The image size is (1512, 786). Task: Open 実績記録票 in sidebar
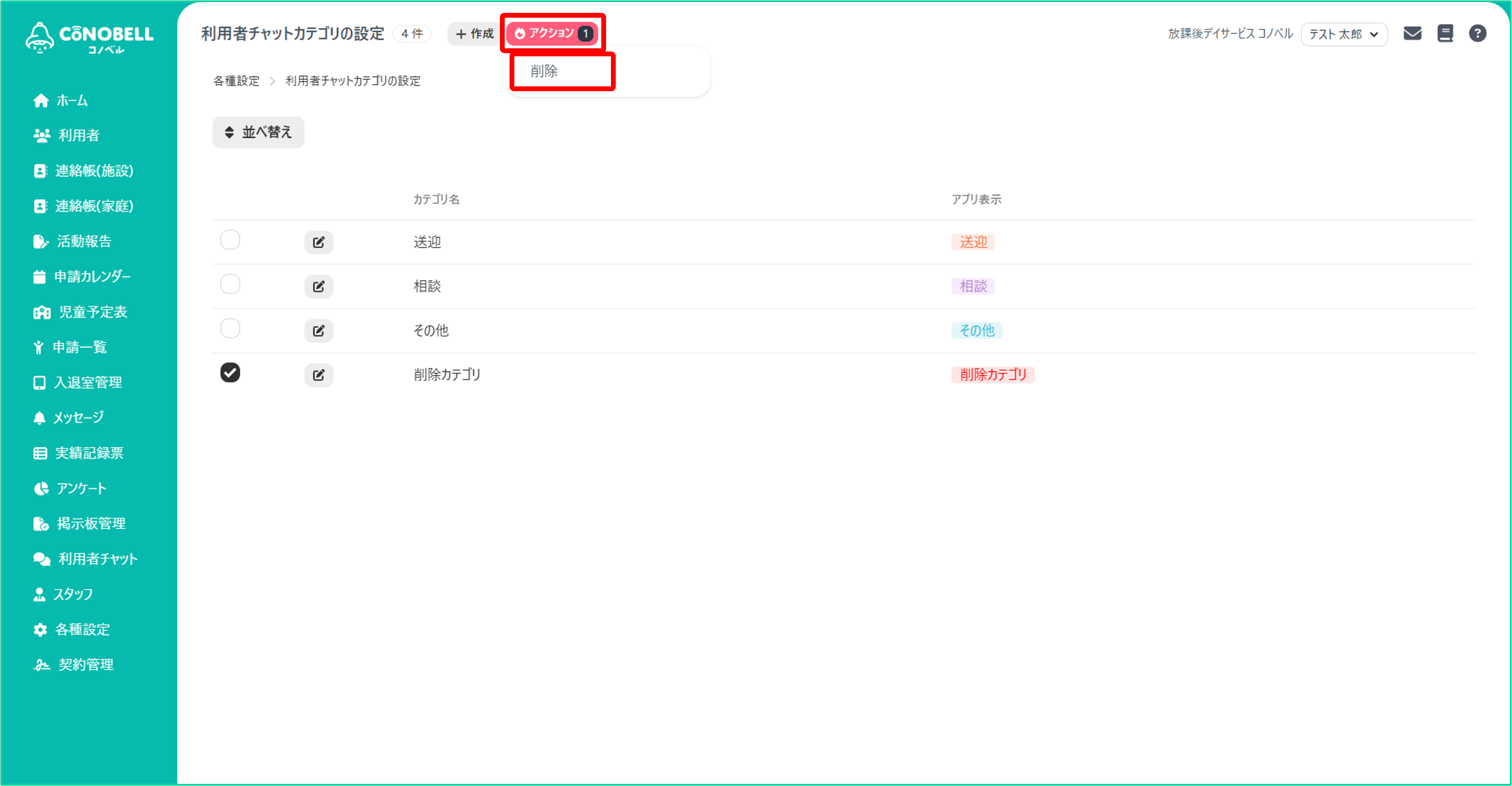click(x=79, y=453)
